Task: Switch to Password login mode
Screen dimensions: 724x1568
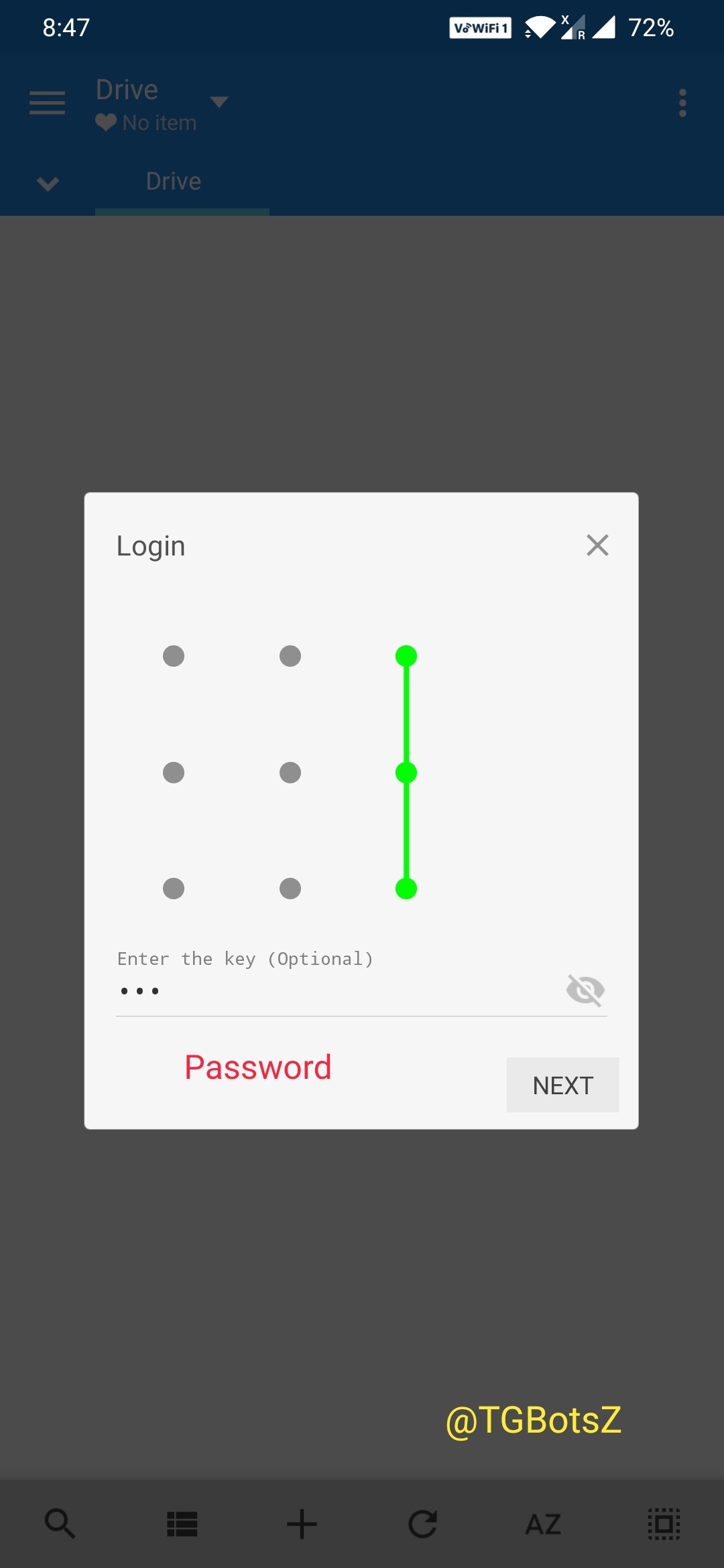Action: click(x=258, y=1067)
